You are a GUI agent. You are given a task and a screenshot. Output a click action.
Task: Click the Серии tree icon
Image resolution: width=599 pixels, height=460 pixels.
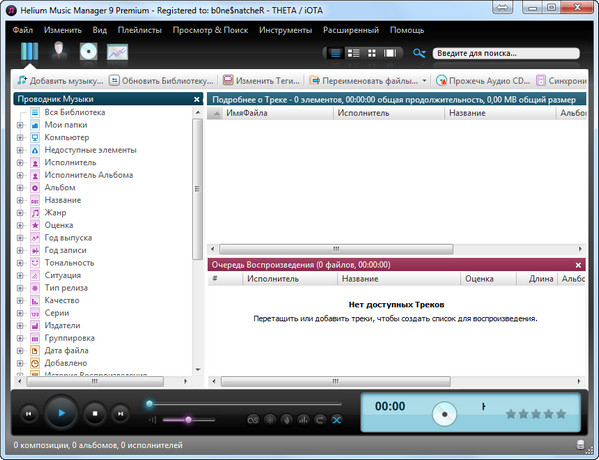tap(35, 313)
